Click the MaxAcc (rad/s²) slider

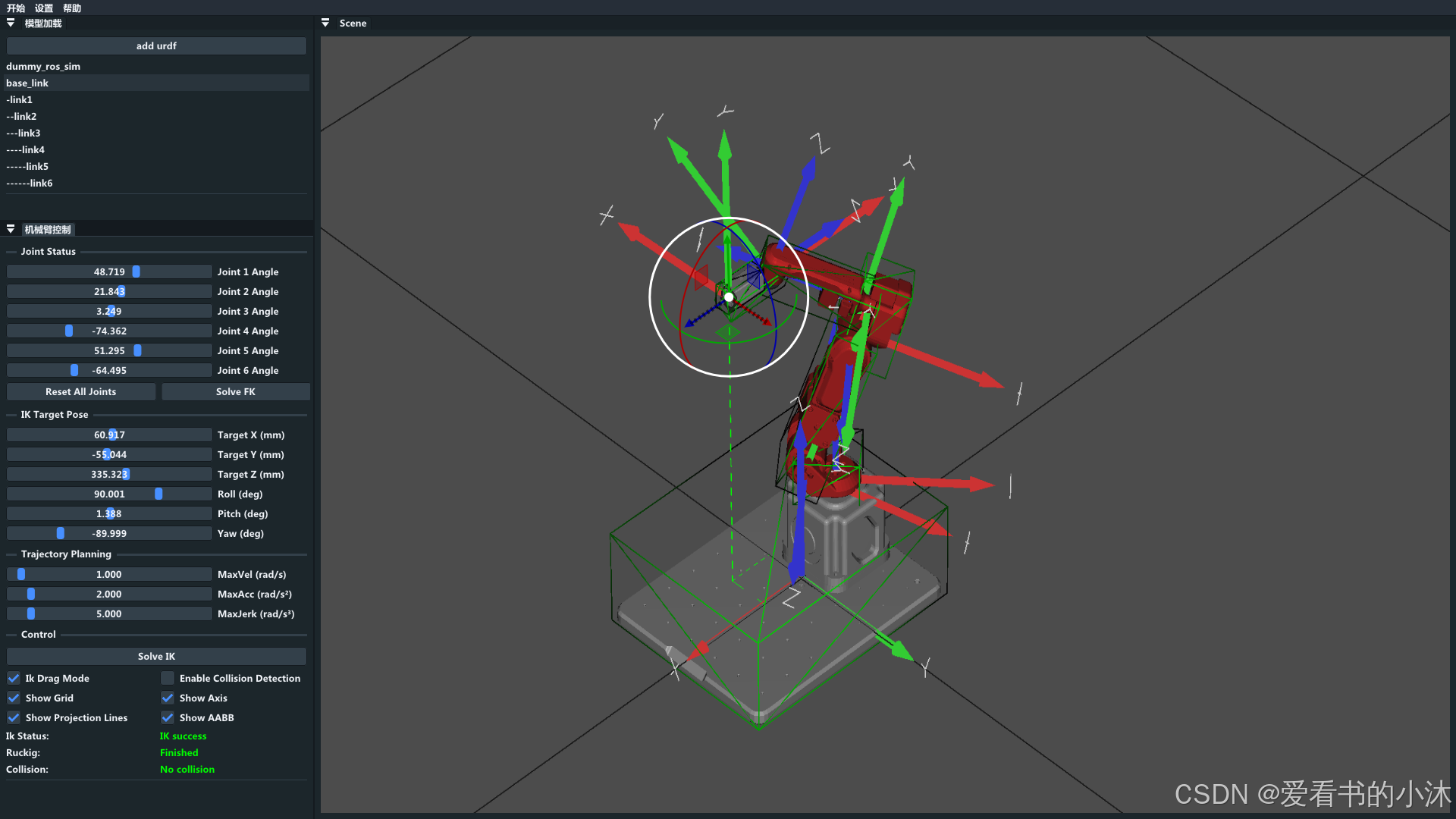coord(109,594)
